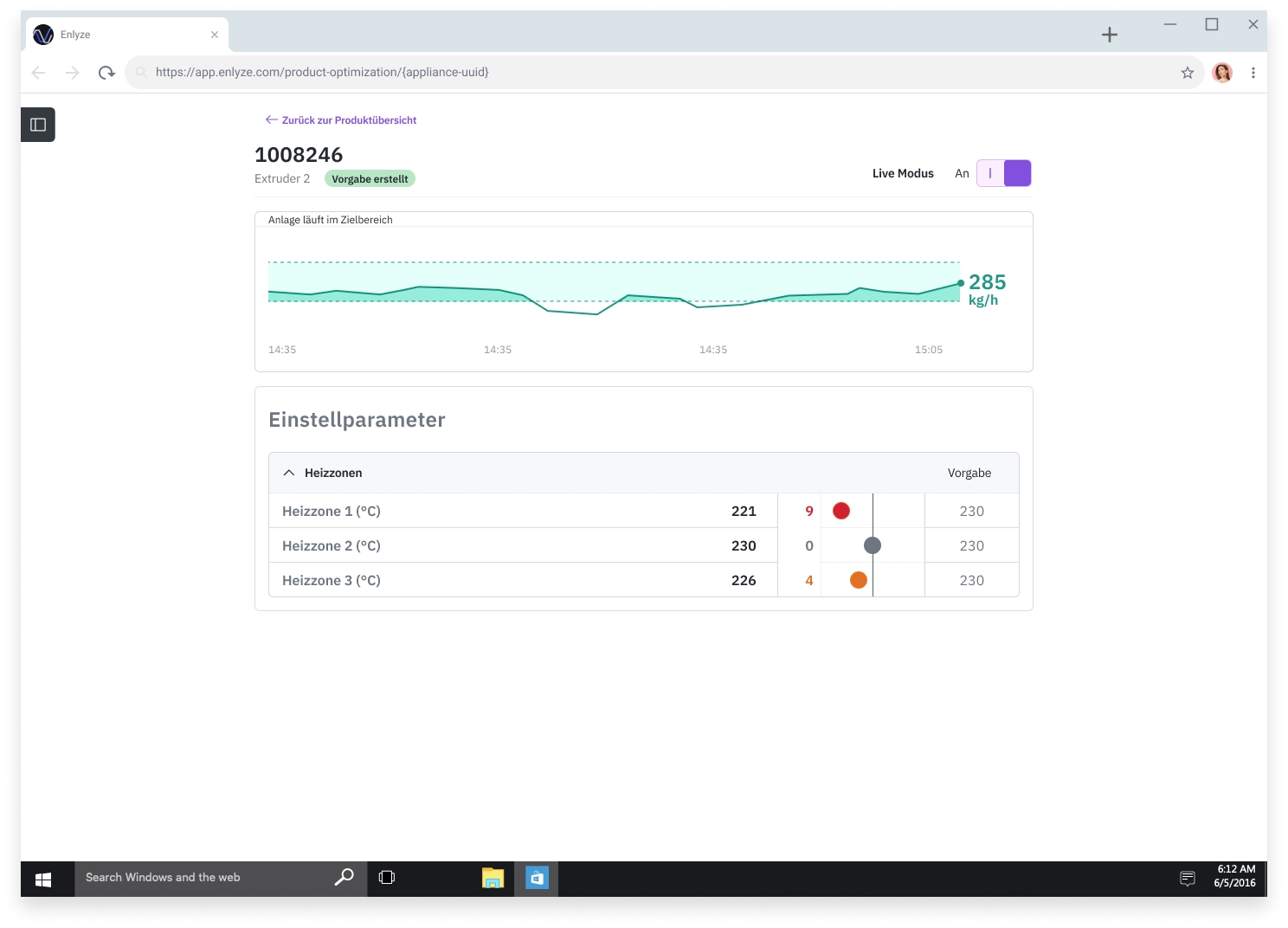
Task: Open the sidebar panel toggle icon
Action: tap(38, 125)
